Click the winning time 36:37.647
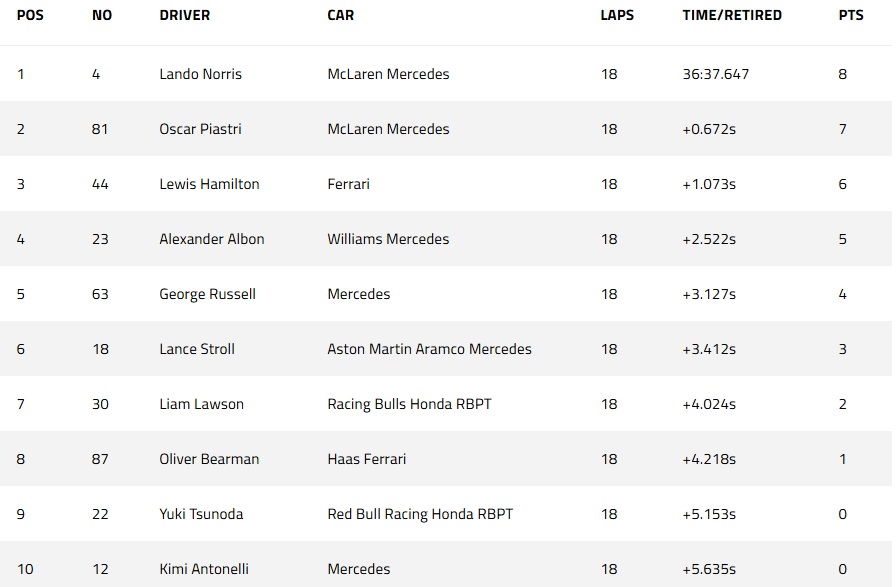Image resolution: width=896 pixels, height=587 pixels. [715, 74]
